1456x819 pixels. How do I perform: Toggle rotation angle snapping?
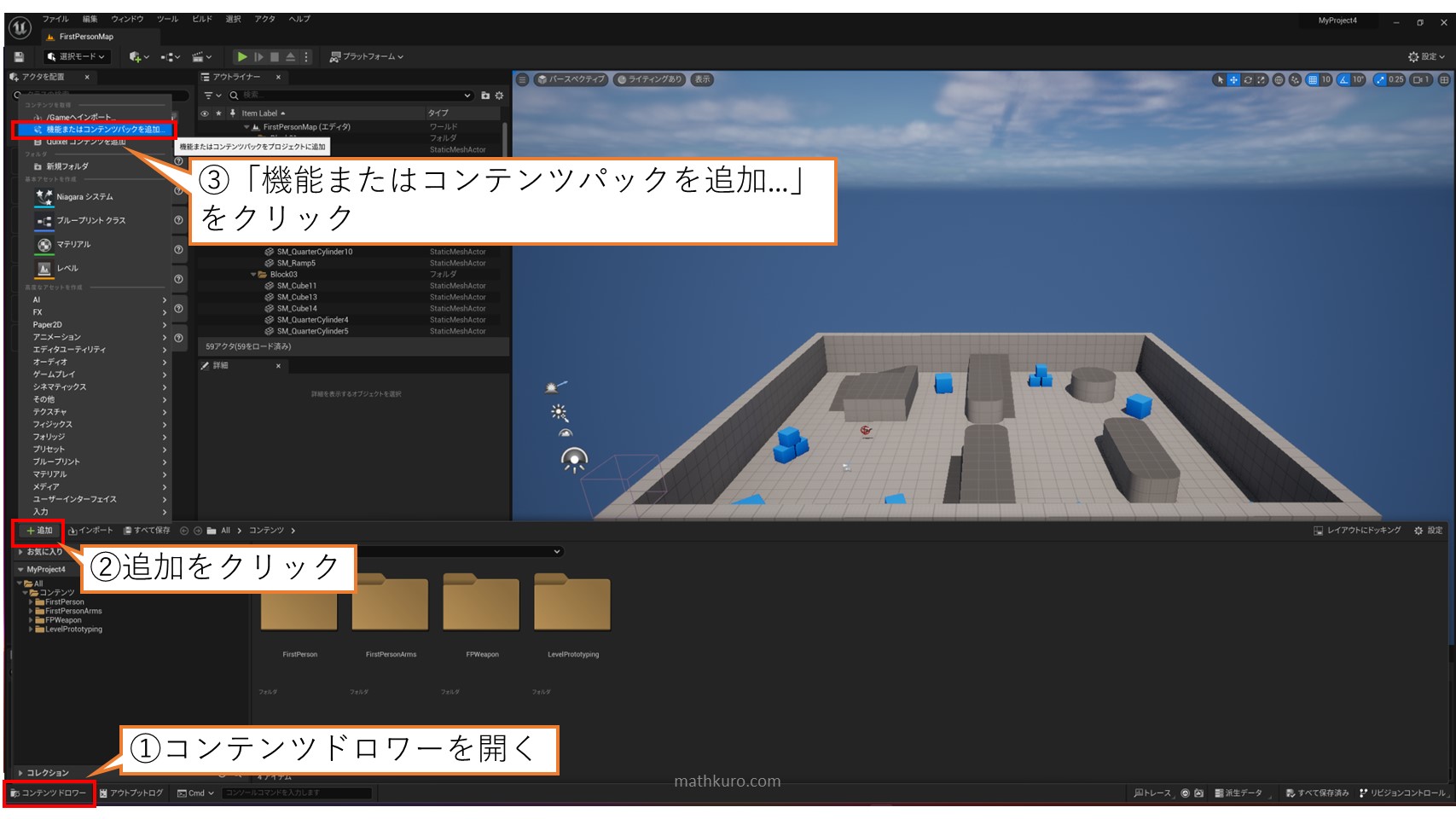pos(1344,79)
